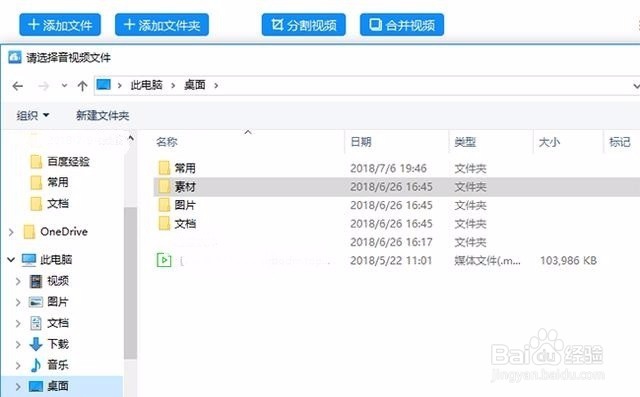Go forward with the right arrow
640x397 pixels.
43,86
